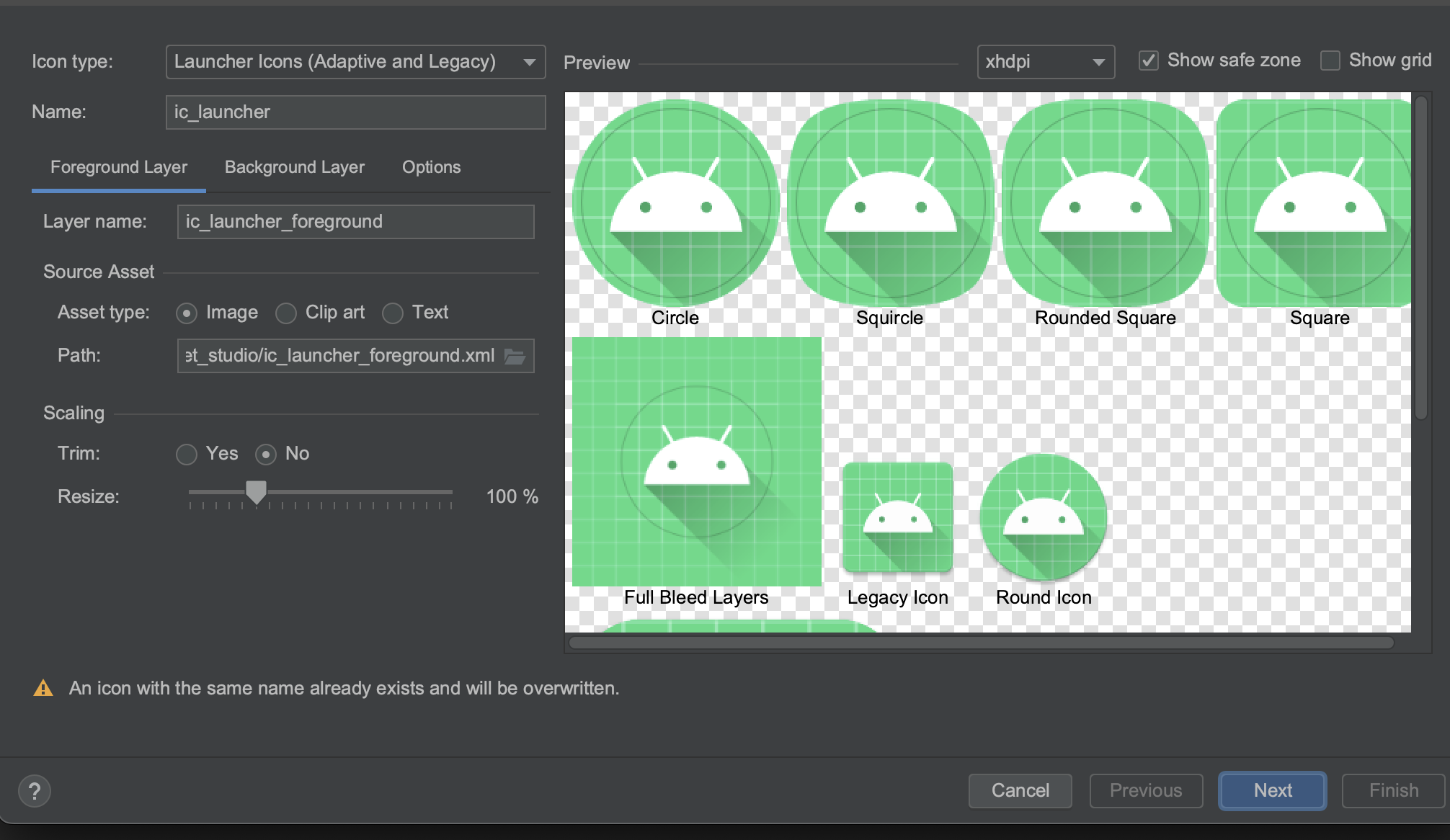Click the Round Icon preview
Screen dimensions: 1450x840
[x=1043, y=517]
